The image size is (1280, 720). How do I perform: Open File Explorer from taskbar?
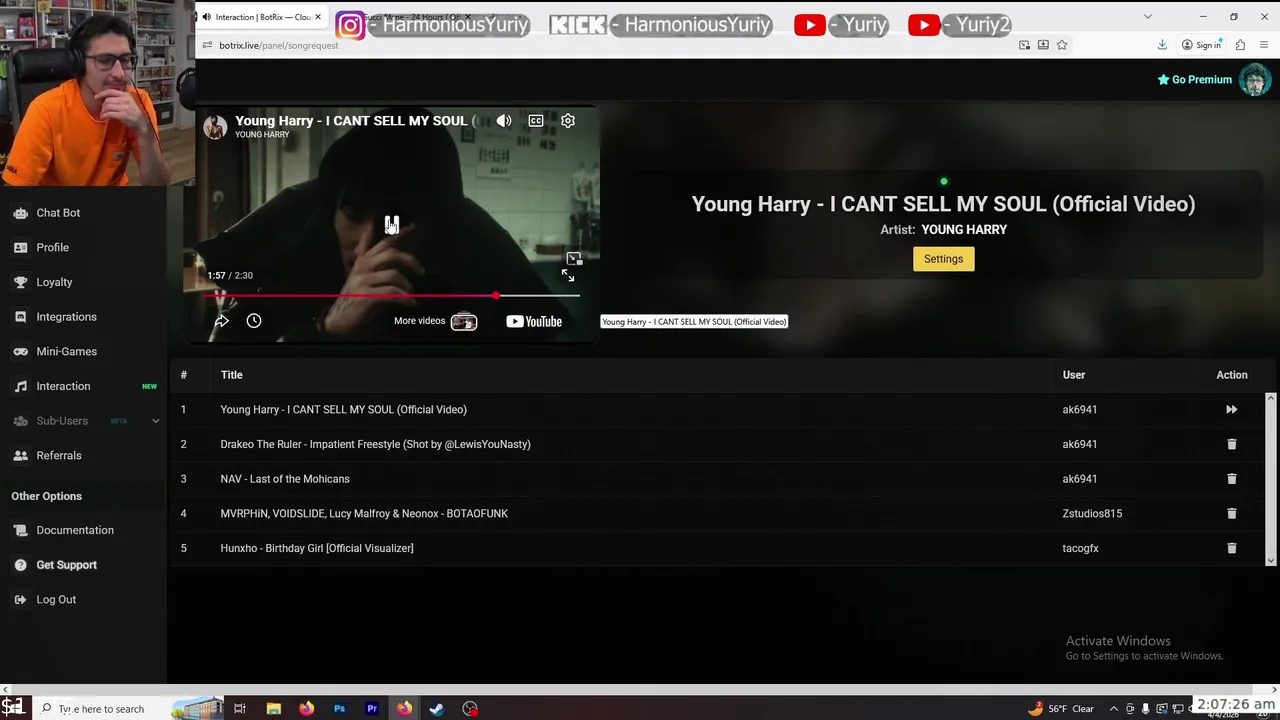click(273, 709)
